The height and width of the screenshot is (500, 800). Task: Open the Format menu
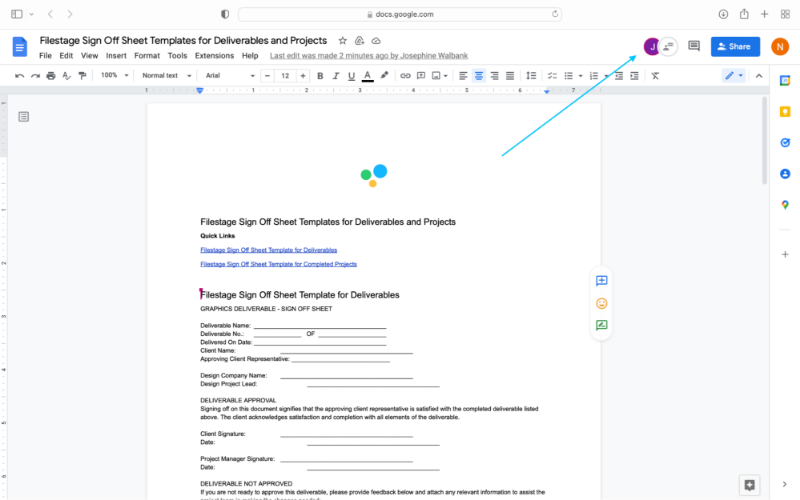(x=147, y=56)
